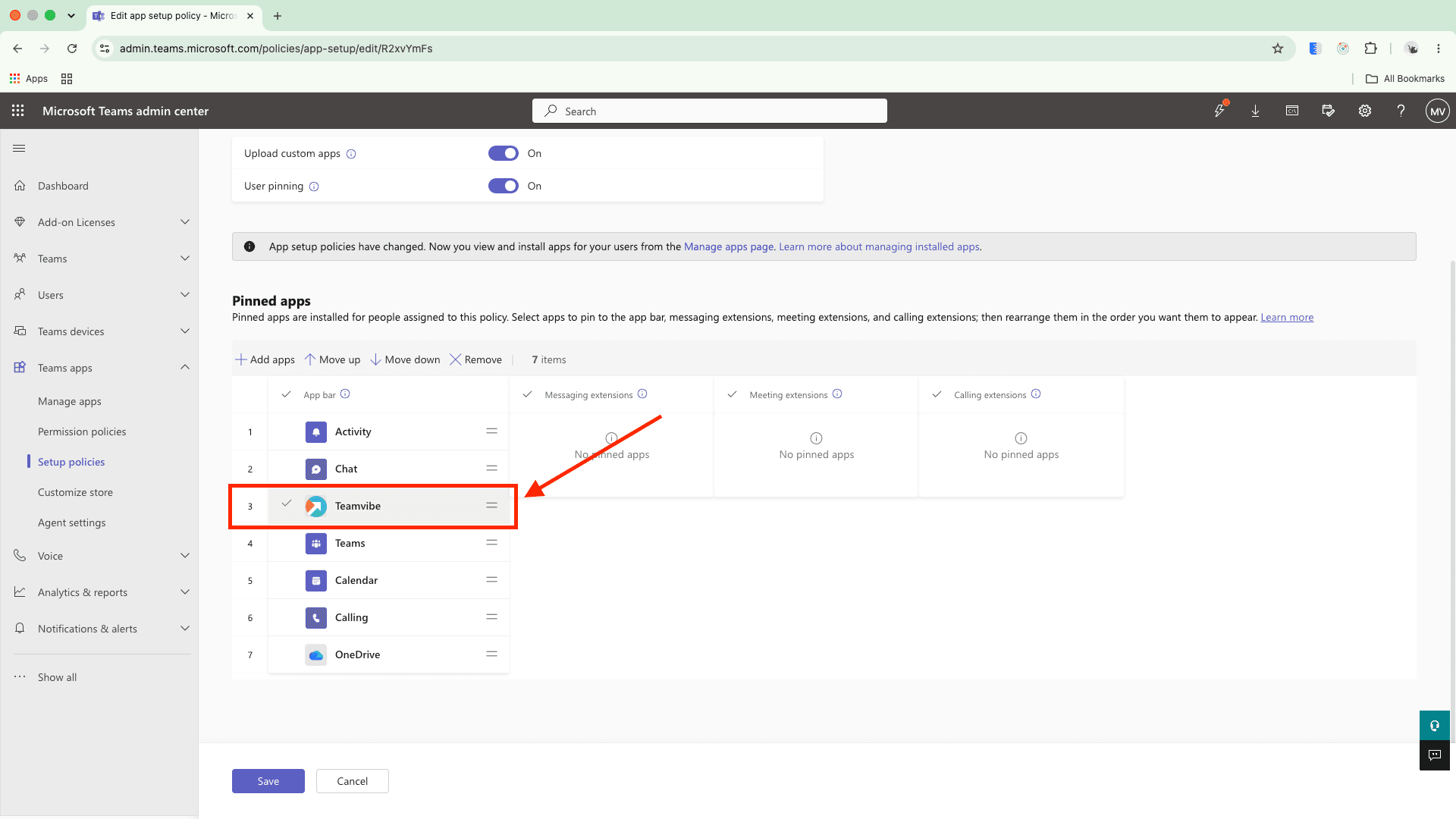The height and width of the screenshot is (819, 1456).
Task: Open Agent settings in sidebar
Action: point(72,523)
